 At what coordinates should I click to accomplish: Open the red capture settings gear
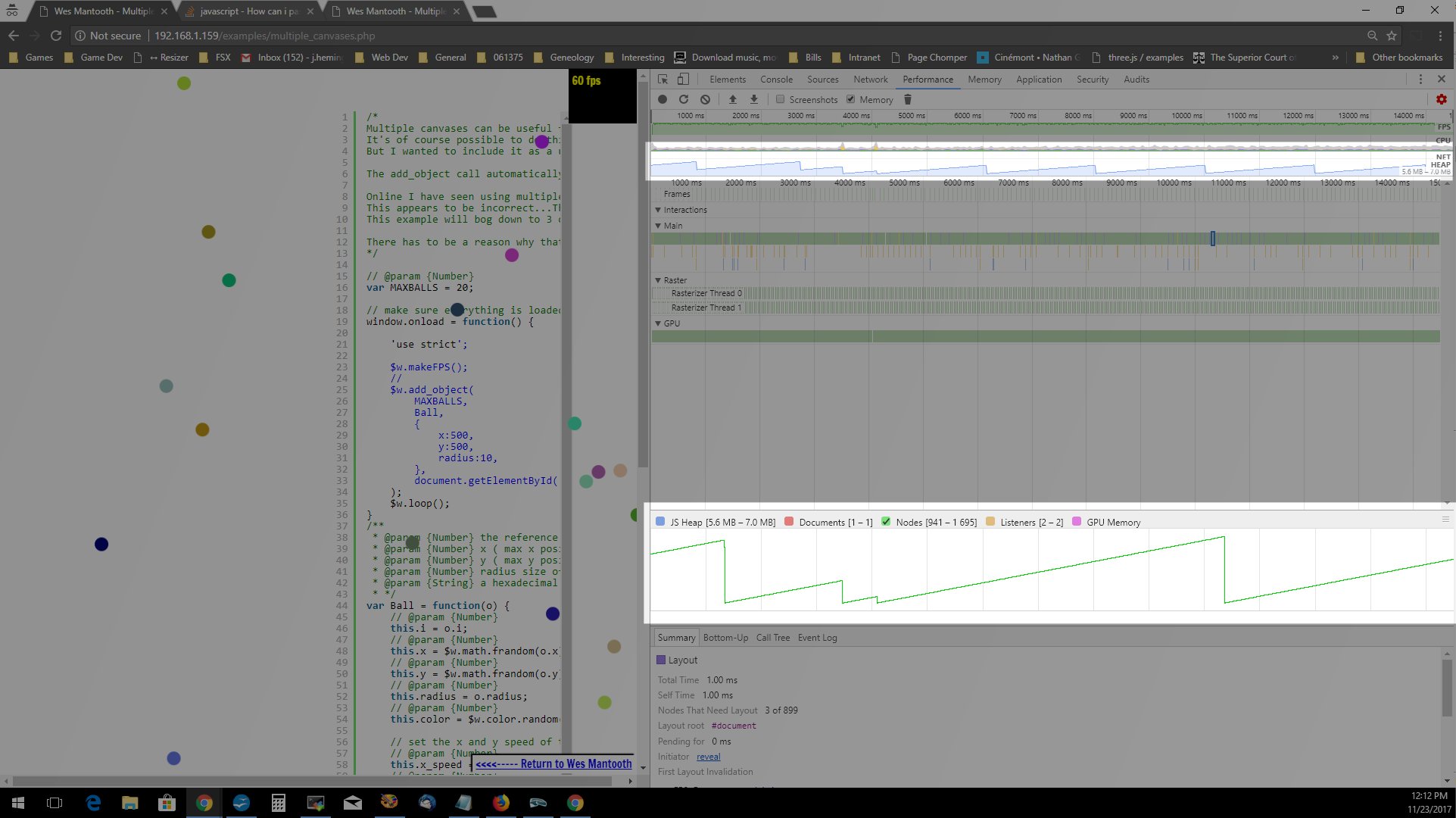pyautogui.click(x=1441, y=99)
